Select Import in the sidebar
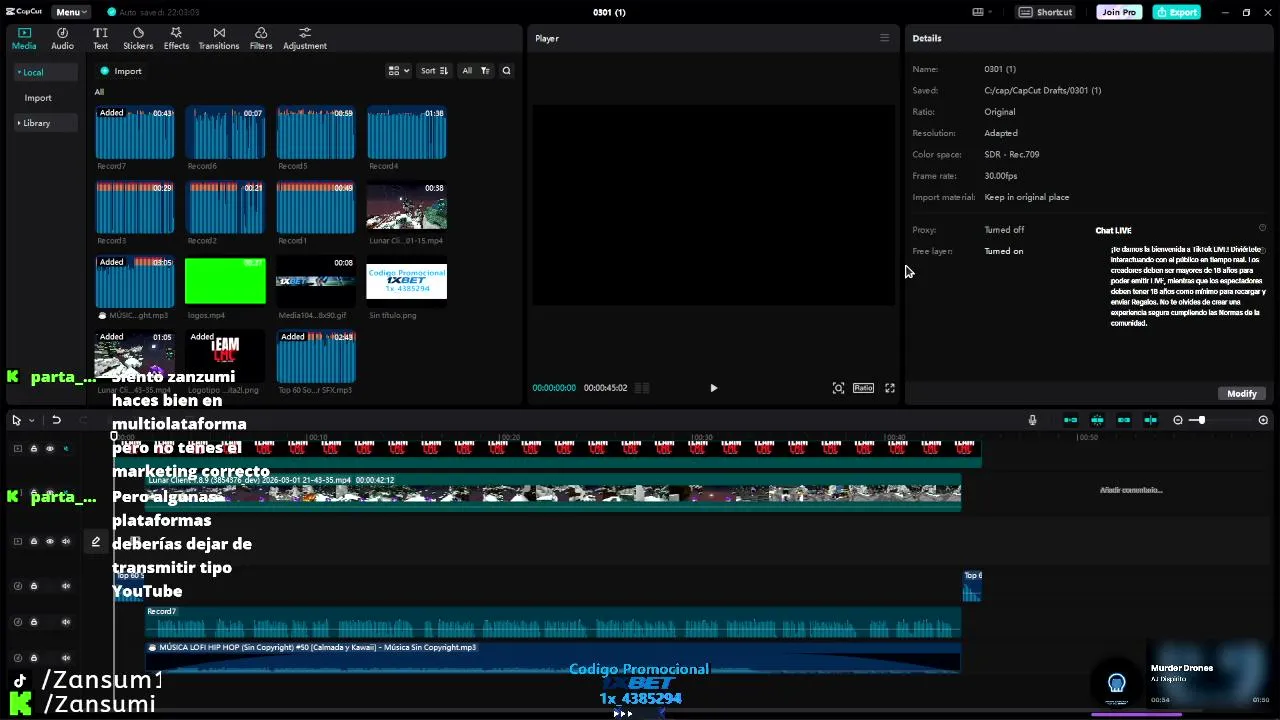 click(38, 98)
